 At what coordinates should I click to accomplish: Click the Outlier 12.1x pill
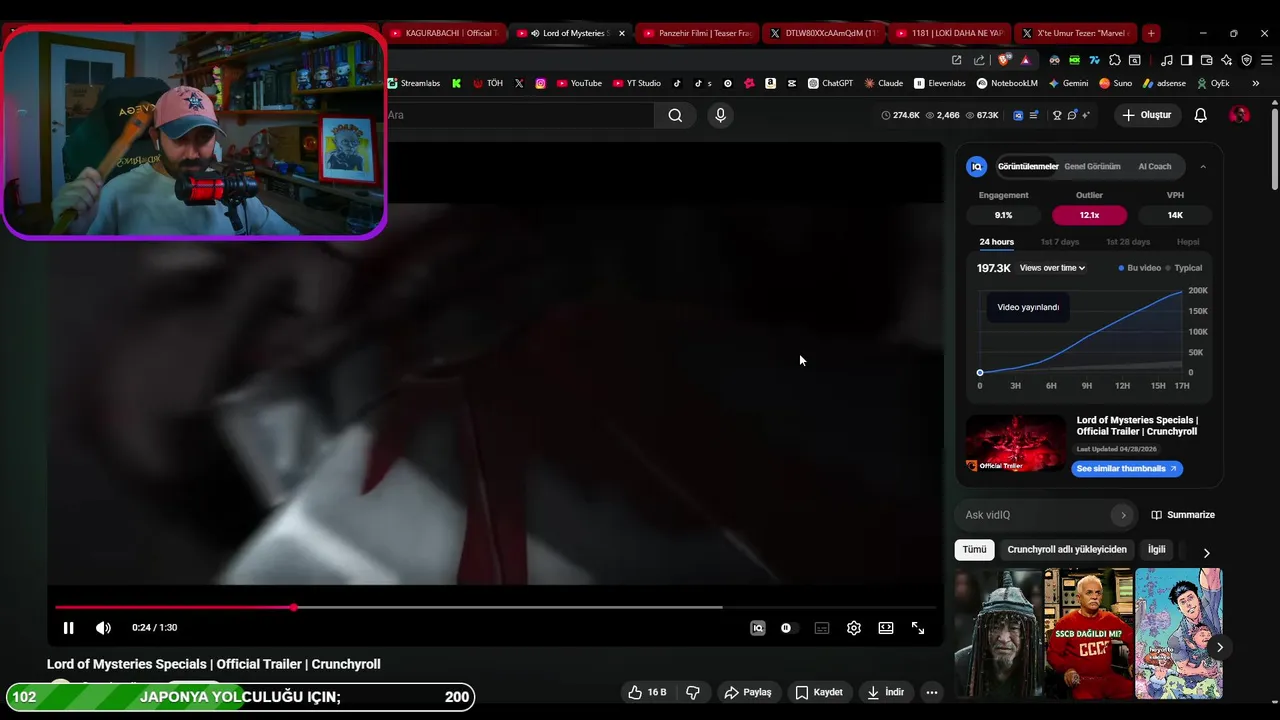click(x=1089, y=215)
